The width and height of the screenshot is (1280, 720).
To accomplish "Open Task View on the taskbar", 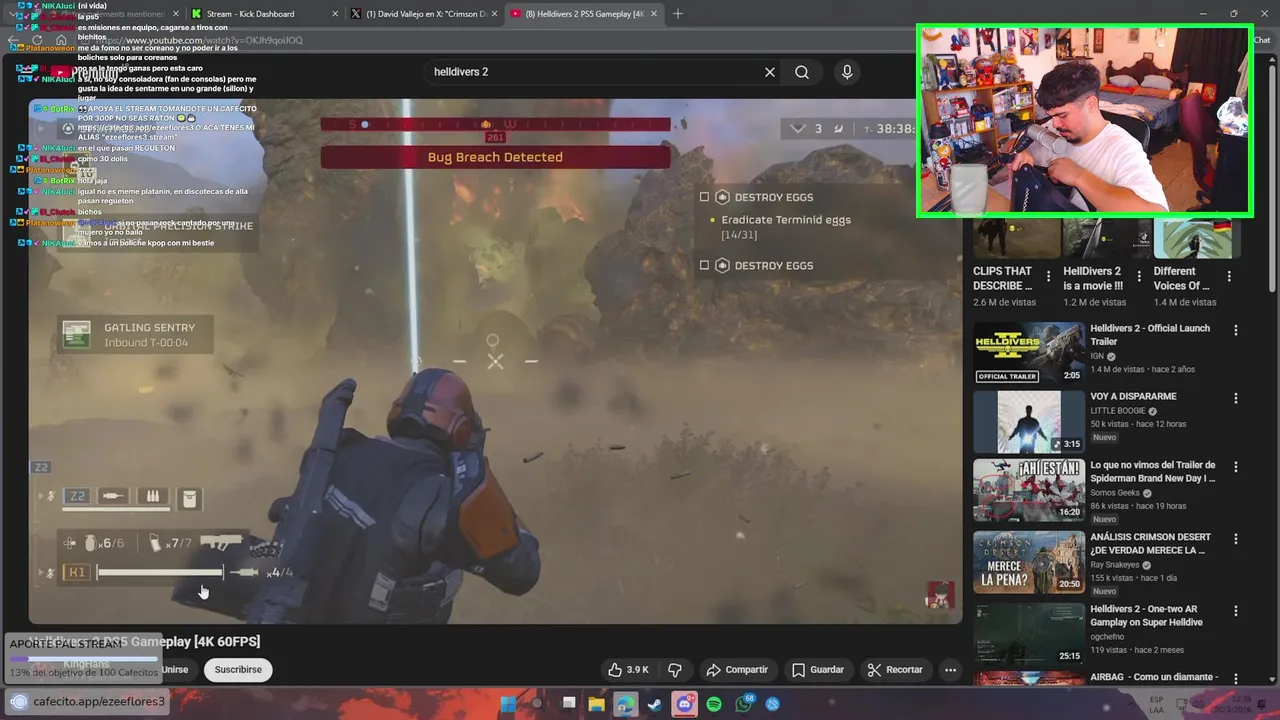I will pyautogui.click(x=568, y=704).
